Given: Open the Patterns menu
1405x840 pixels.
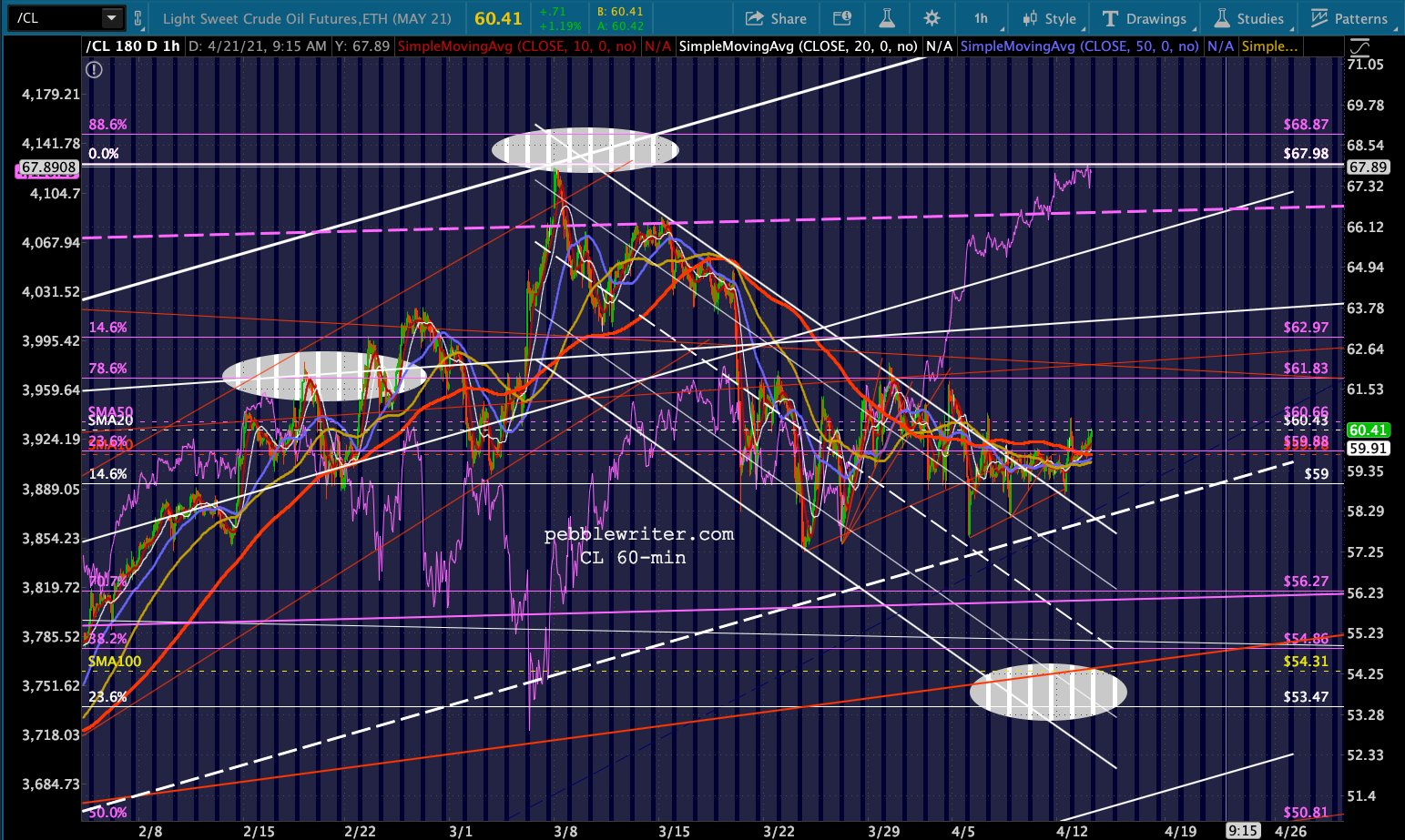Looking at the screenshot, I should pos(1349,18).
